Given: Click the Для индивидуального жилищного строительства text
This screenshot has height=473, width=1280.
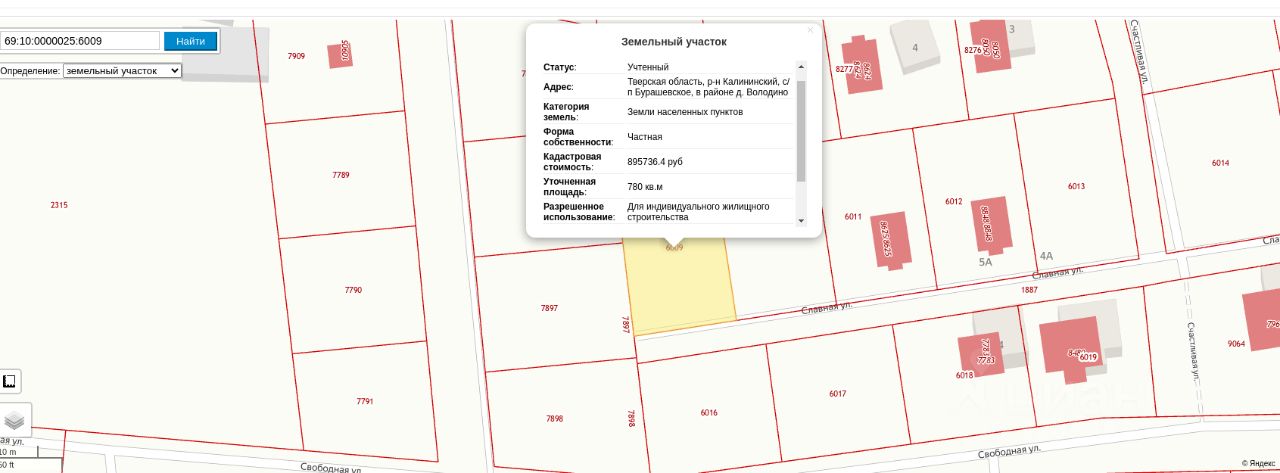Looking at the screenshot, I should [698, 211].
